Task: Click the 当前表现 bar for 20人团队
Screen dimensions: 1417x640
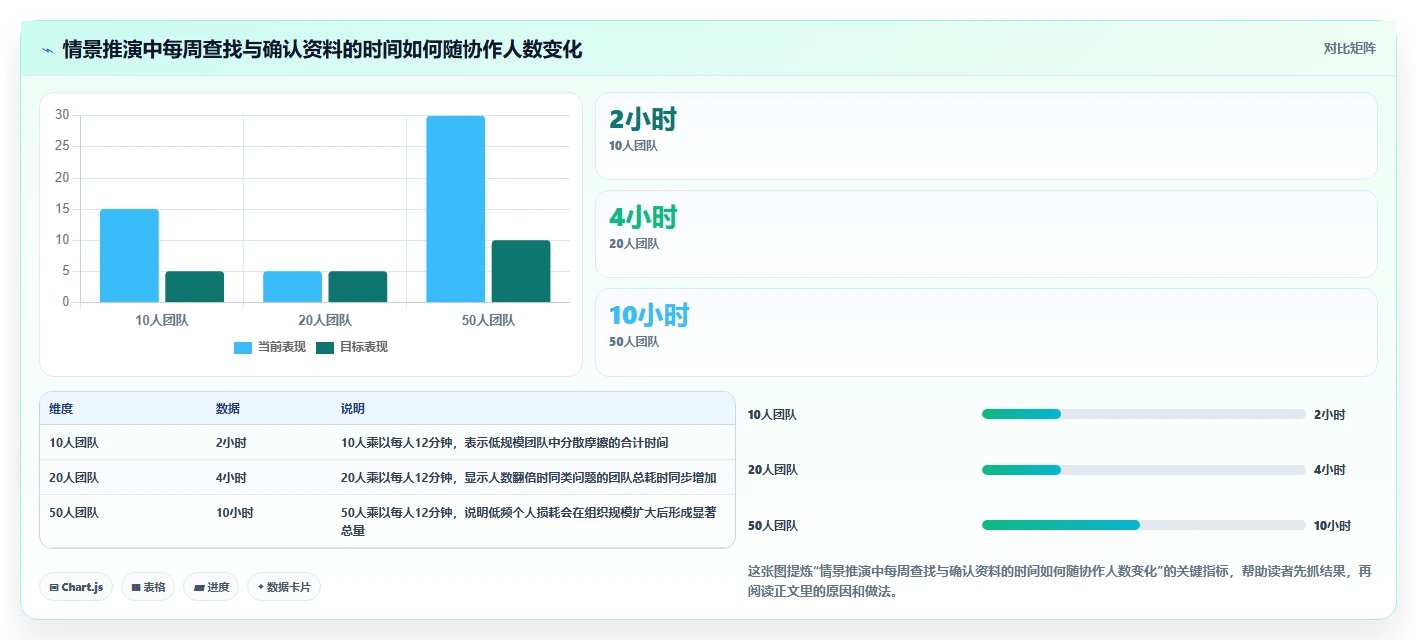Action: click(292, 286)
